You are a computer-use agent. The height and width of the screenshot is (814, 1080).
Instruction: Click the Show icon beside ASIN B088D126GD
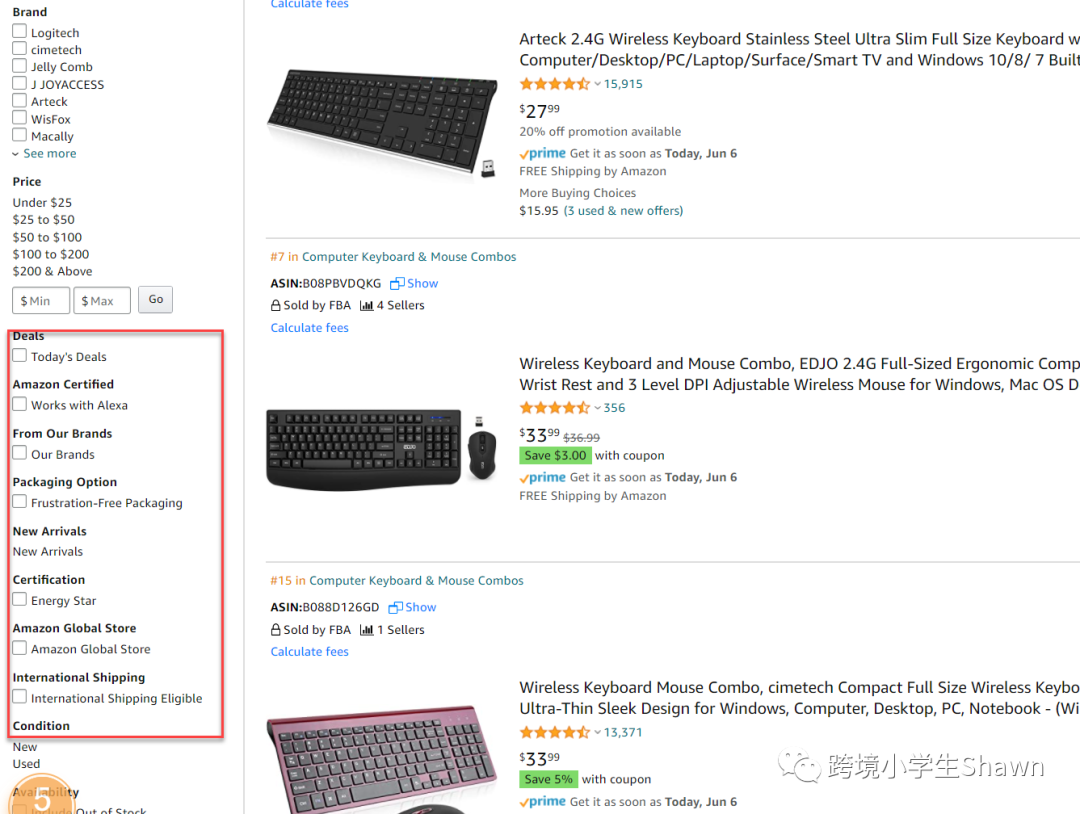click(x=396, y=608)
